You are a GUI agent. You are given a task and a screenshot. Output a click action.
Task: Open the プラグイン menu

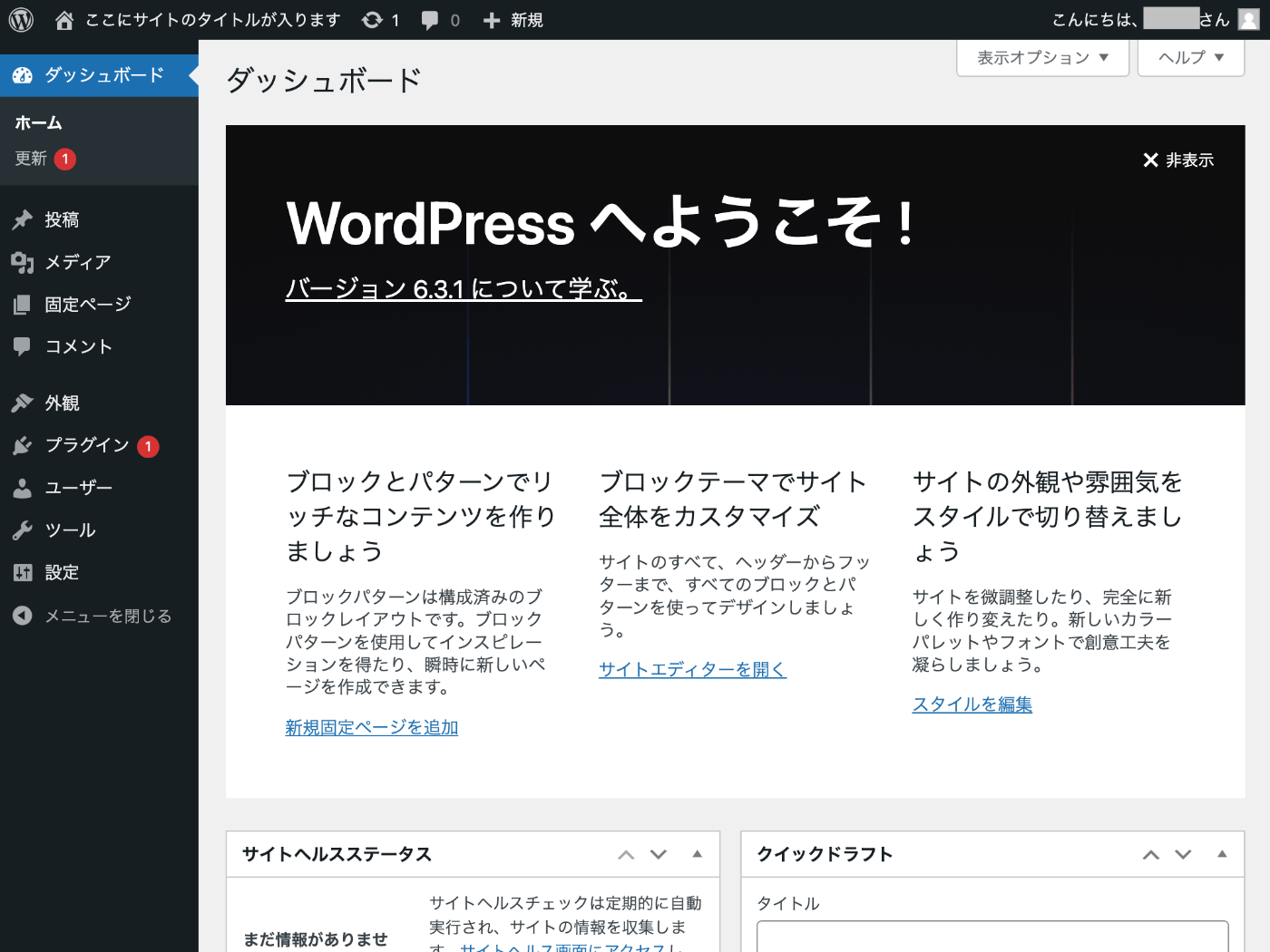click(99, 445)
